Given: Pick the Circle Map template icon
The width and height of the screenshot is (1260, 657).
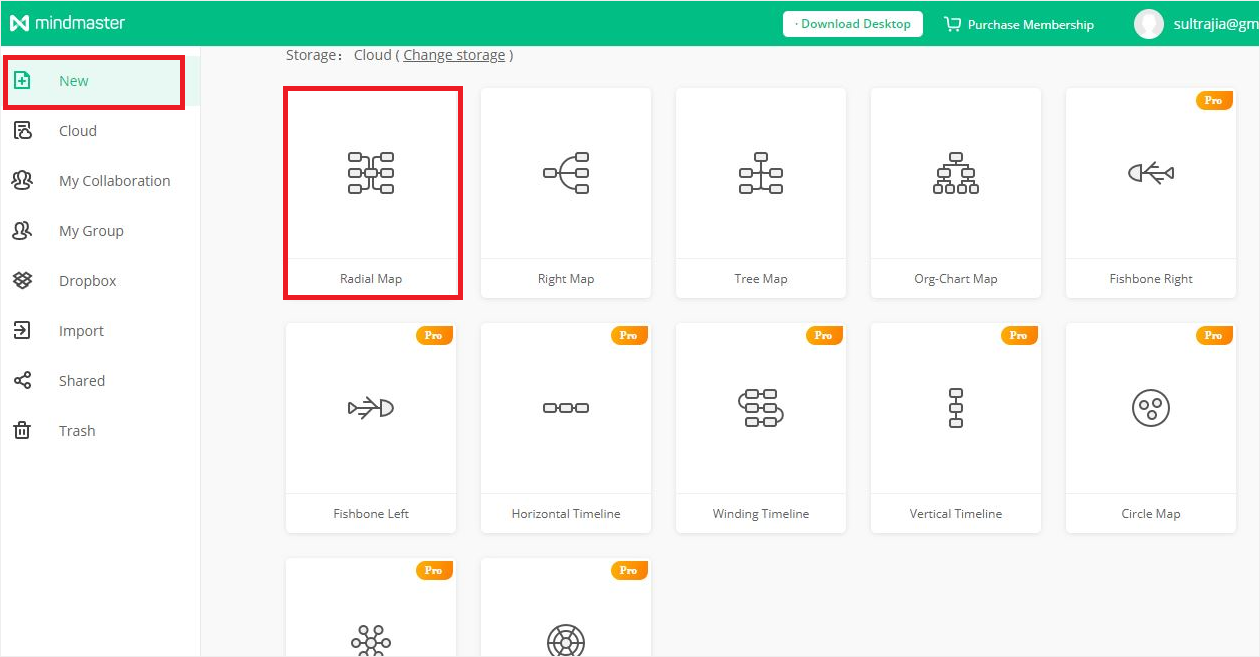Looking at the screenshot, I should (1151, 408).
